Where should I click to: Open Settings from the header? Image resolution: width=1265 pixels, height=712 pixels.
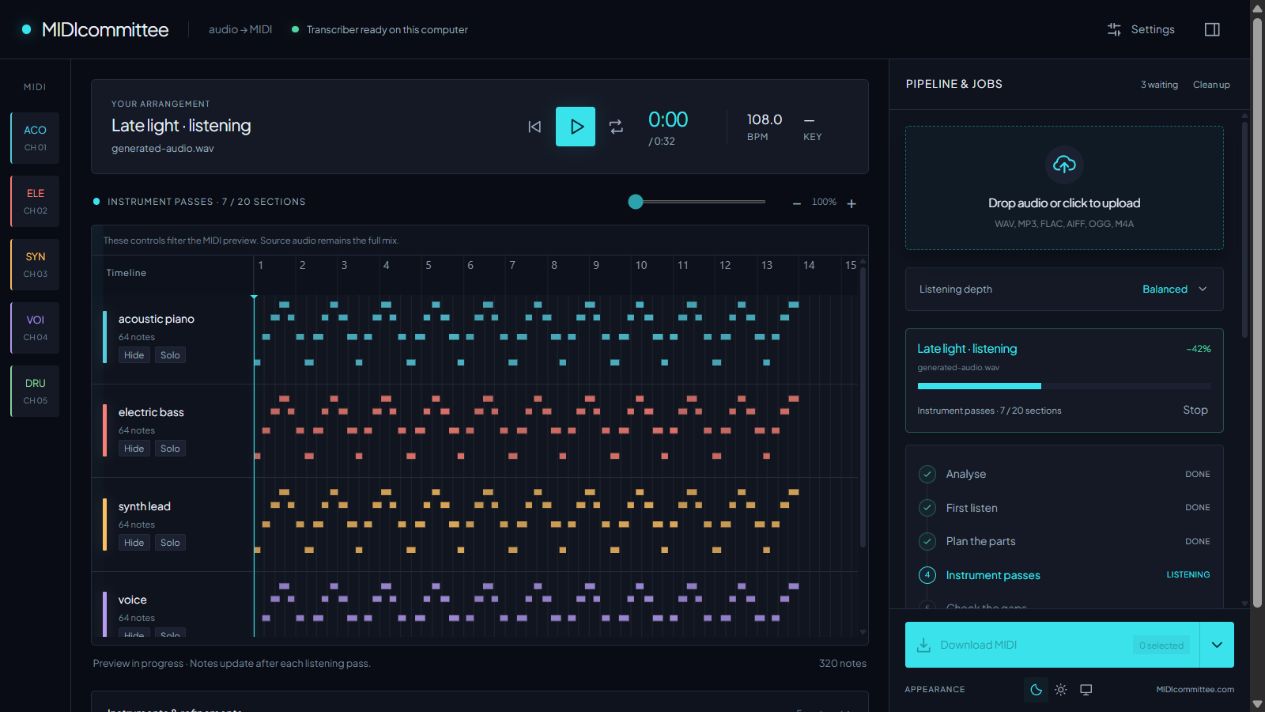tap(1141, 29)
